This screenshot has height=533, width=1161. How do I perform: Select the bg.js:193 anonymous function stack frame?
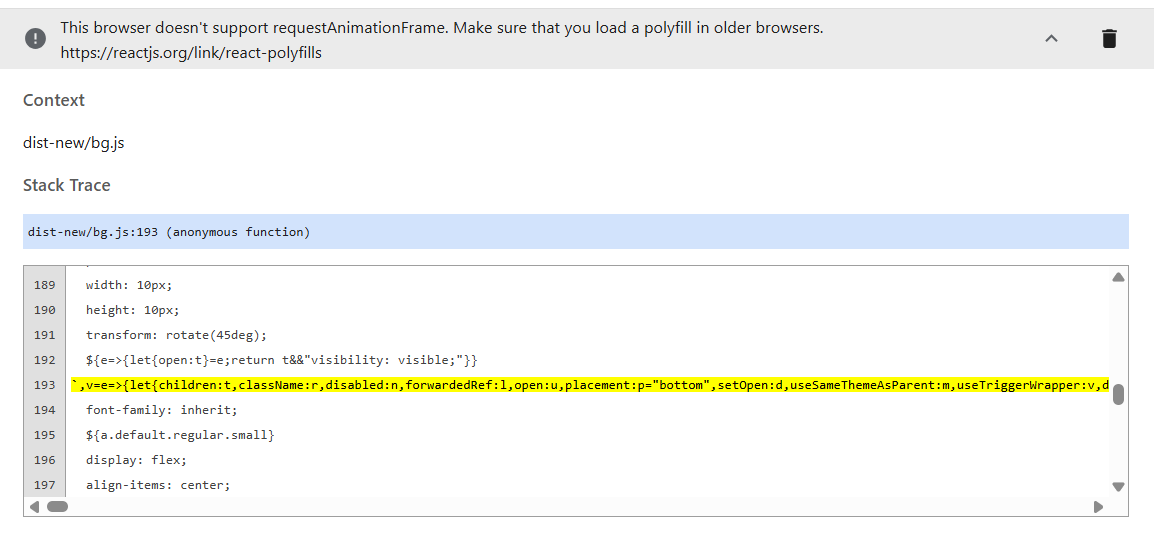(x=168, y=232)
